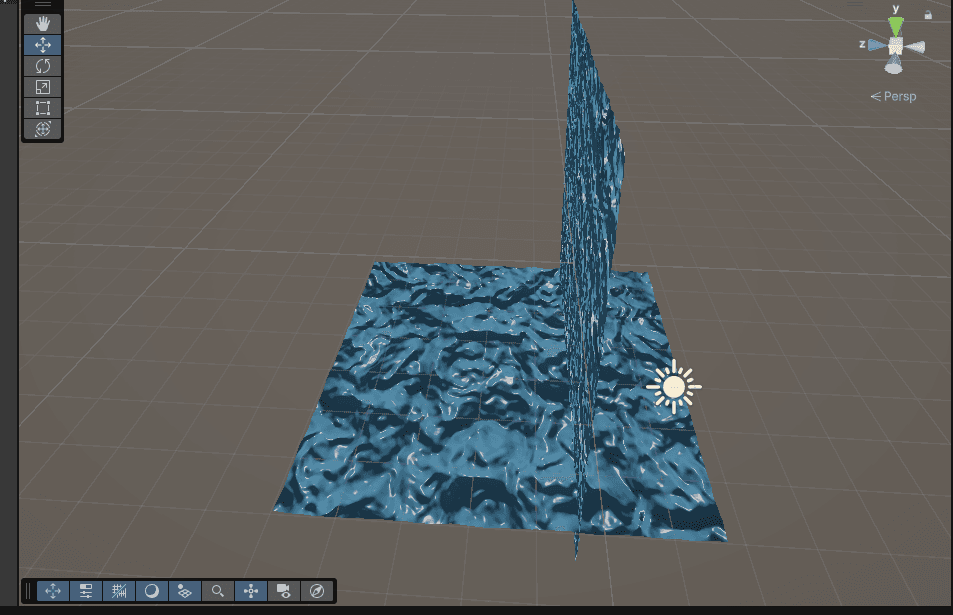Open the orientation gizmo overlay handle
Image resolution: width=953 pixels, height=615 pixels.
click(856, 4)
